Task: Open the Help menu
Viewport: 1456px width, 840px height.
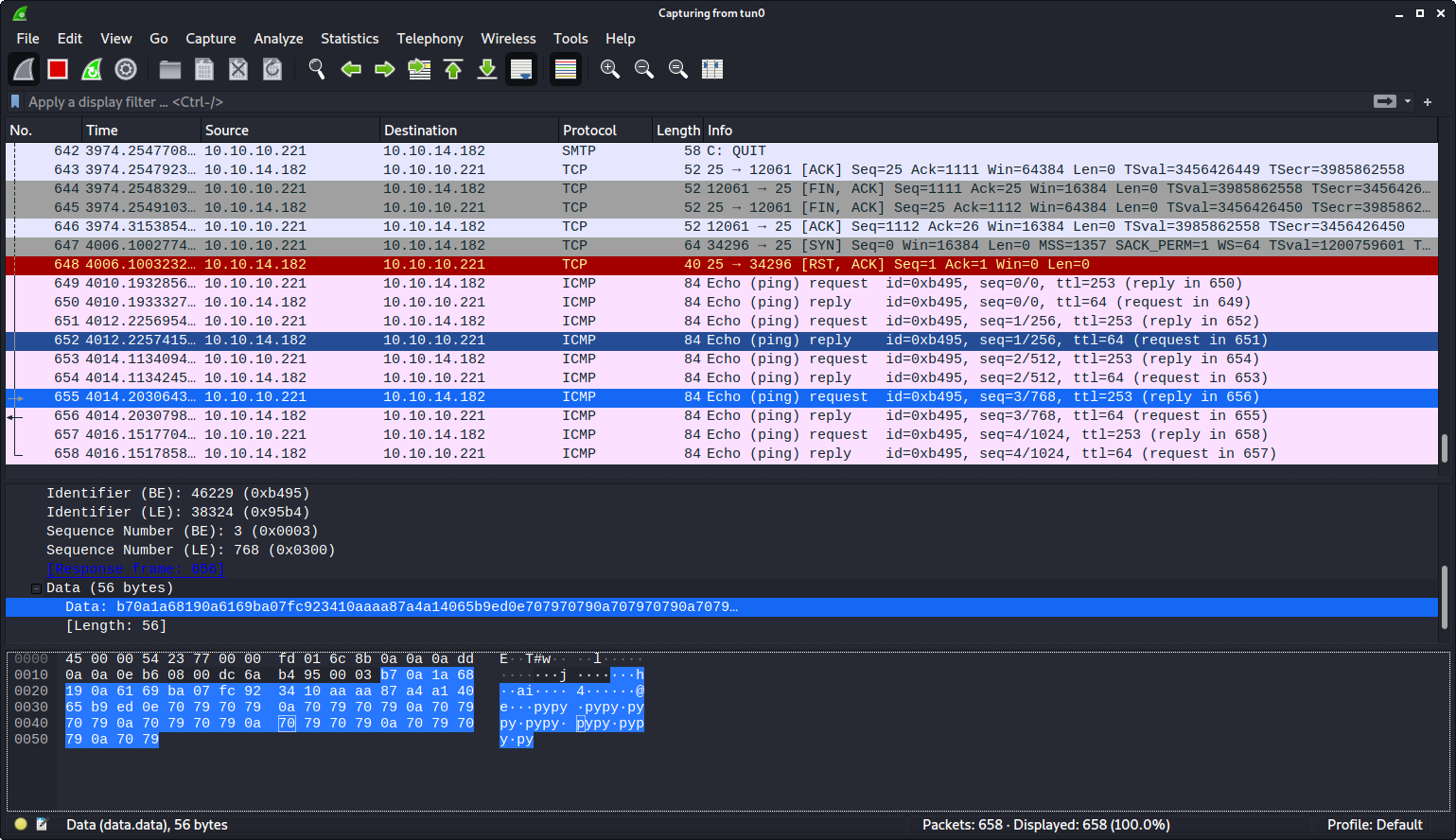Action: (x=621, y=39)
